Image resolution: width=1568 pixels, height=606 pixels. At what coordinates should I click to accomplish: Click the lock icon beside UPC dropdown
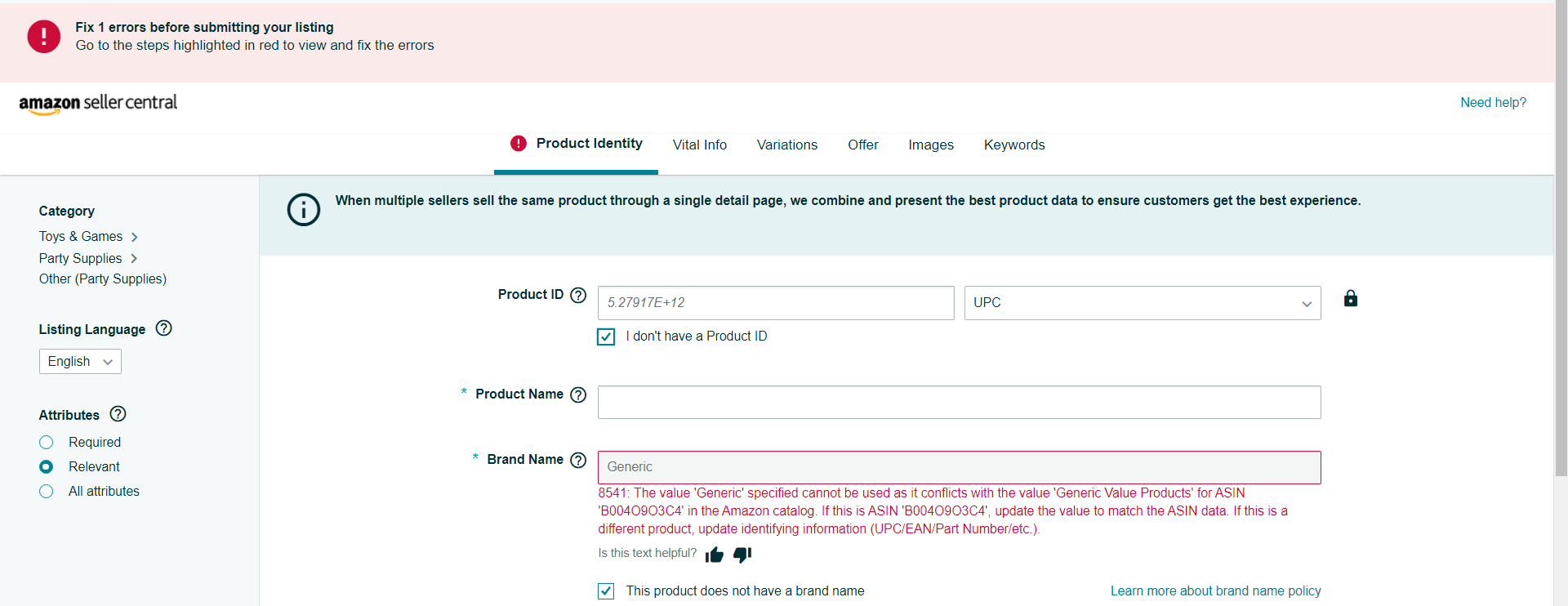point(1351,299)
